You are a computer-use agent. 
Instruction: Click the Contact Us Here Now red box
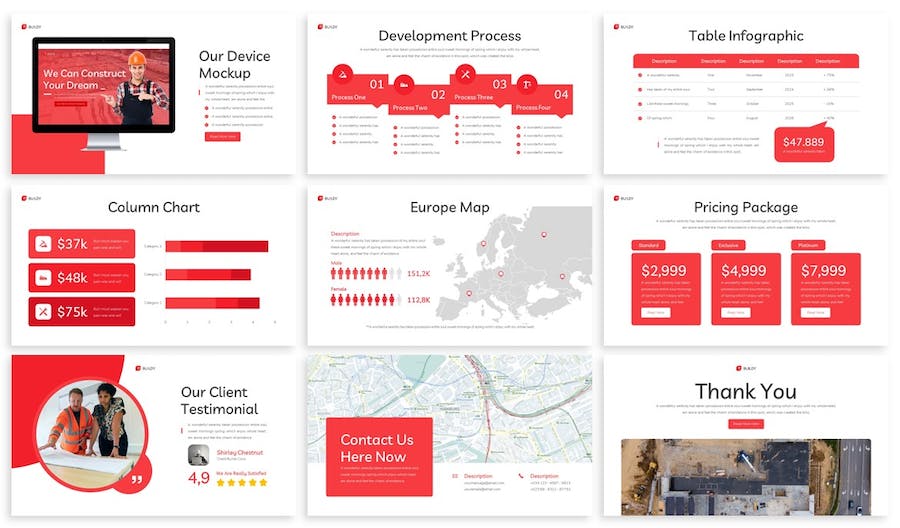point(379,456)
